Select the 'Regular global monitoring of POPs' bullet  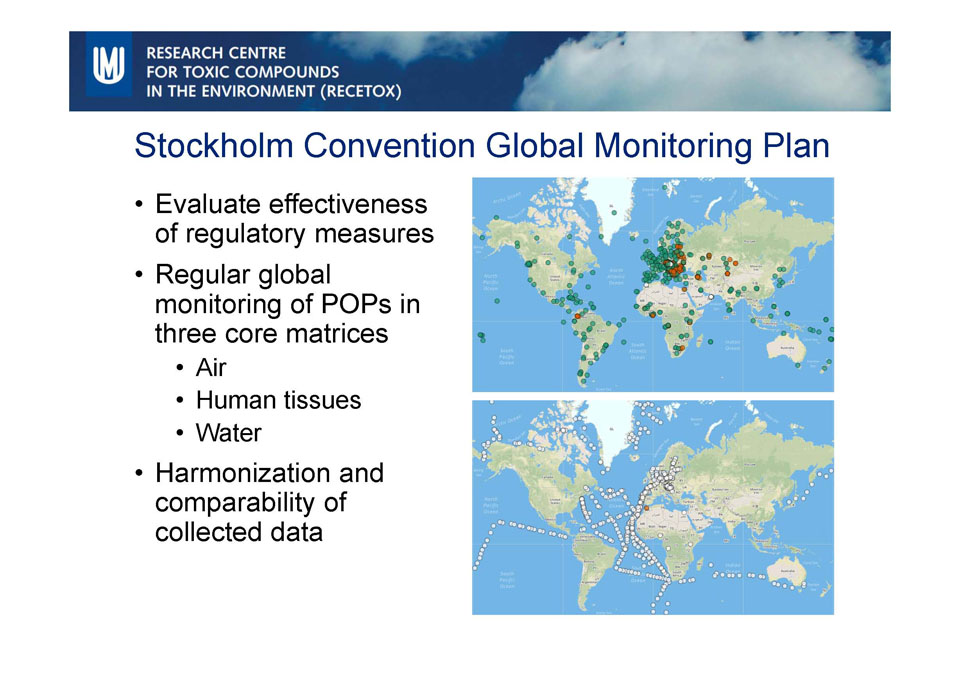click(x=287, y=303)
